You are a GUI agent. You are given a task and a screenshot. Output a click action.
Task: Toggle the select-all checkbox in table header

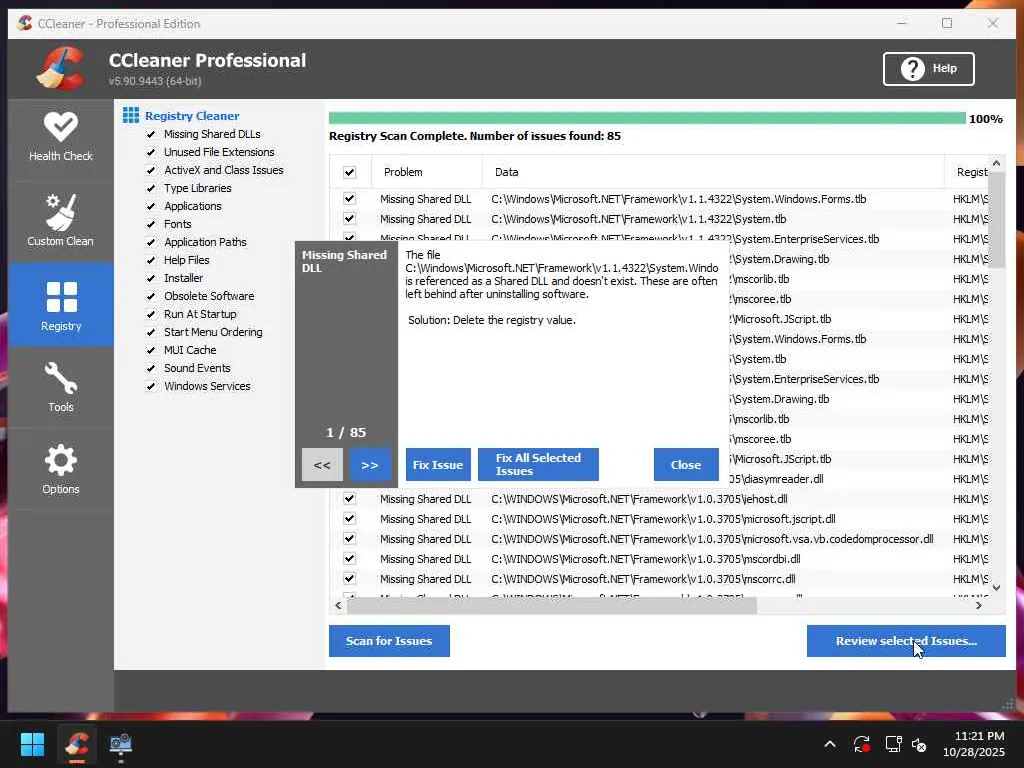coord(349,172)
